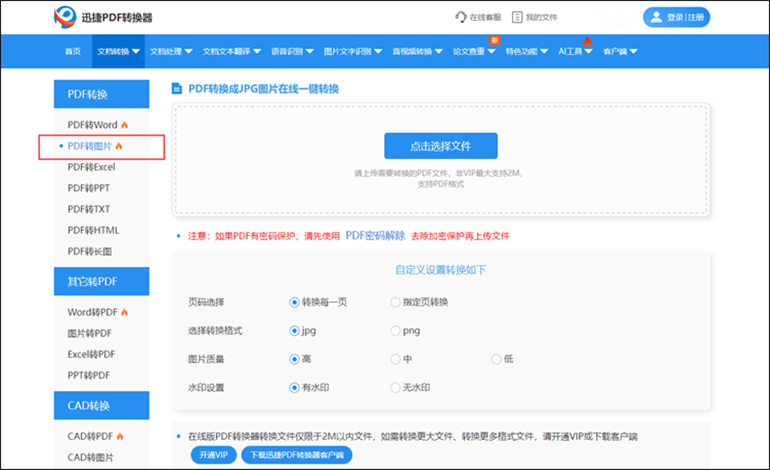Image resolution: width=770 pixels, height=470 pixels.
Task: Expand the 文档转换 dropdown menu
Action: [118, 51]
